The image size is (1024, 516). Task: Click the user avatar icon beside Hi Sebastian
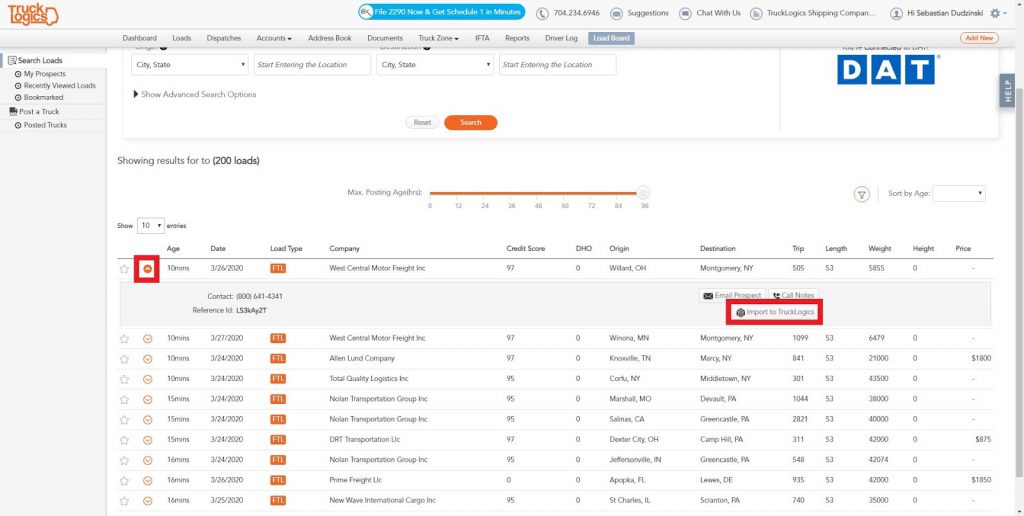pyautogui.click(x=897, y=14)
